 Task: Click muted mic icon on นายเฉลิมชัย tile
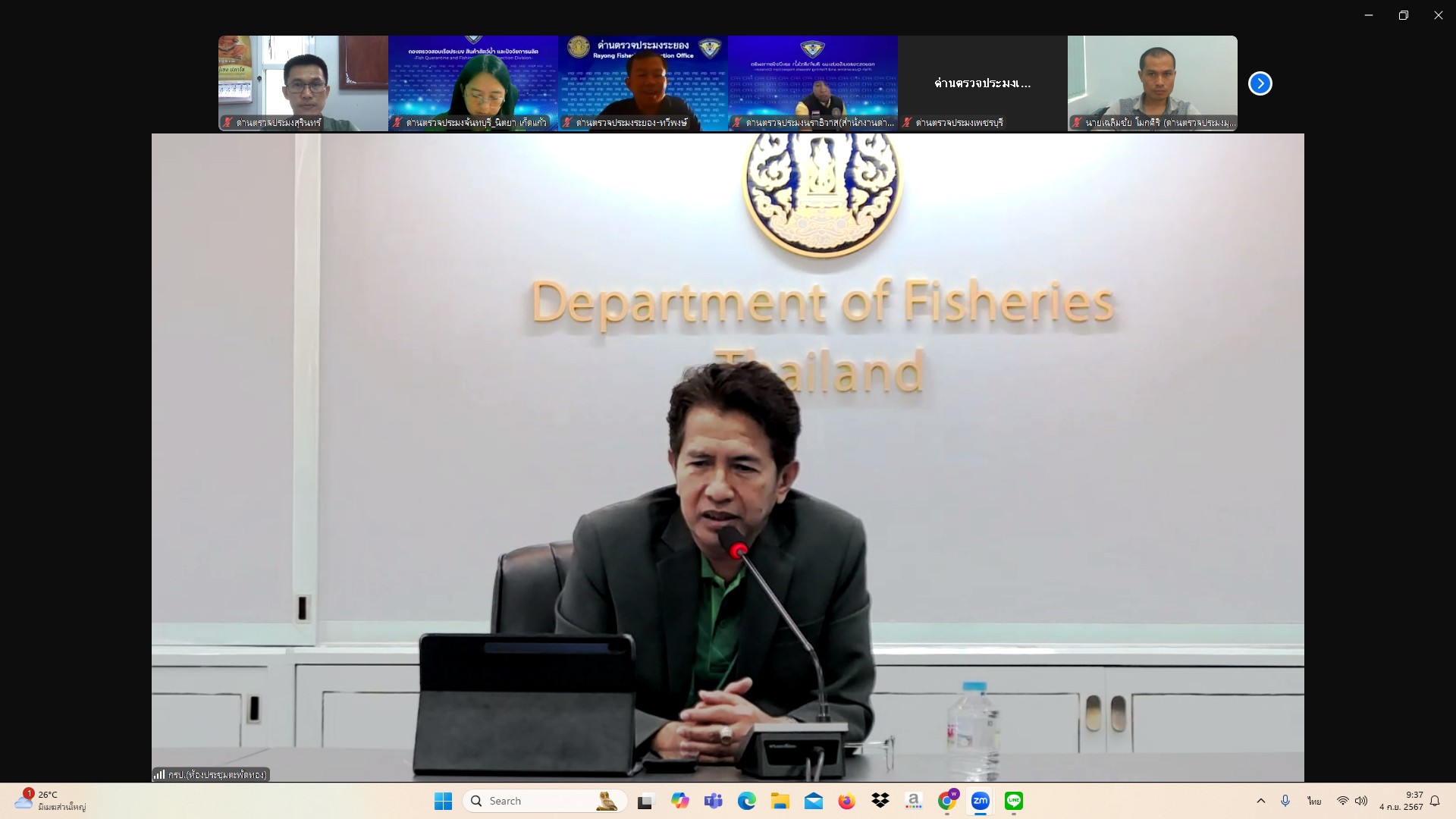[1076, 122]
